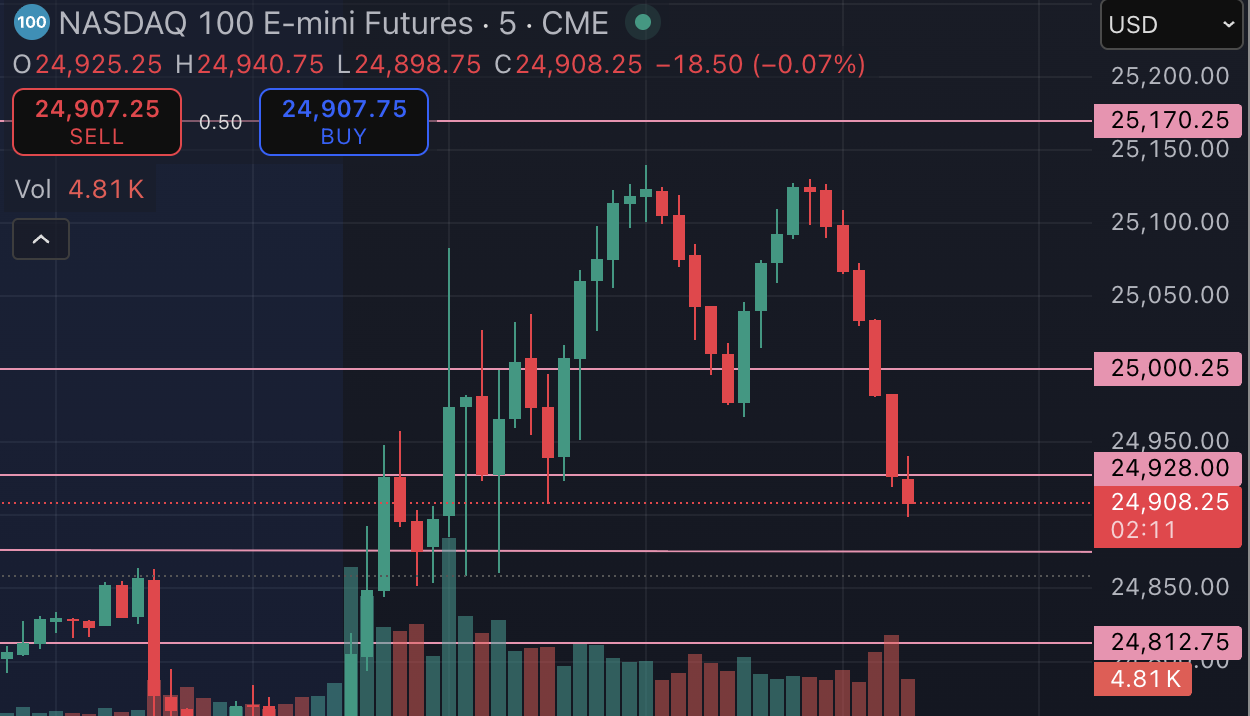Click the close value in the OHLC legend
The width and height of the screenshot is (1250, 716).
point(579,65)
